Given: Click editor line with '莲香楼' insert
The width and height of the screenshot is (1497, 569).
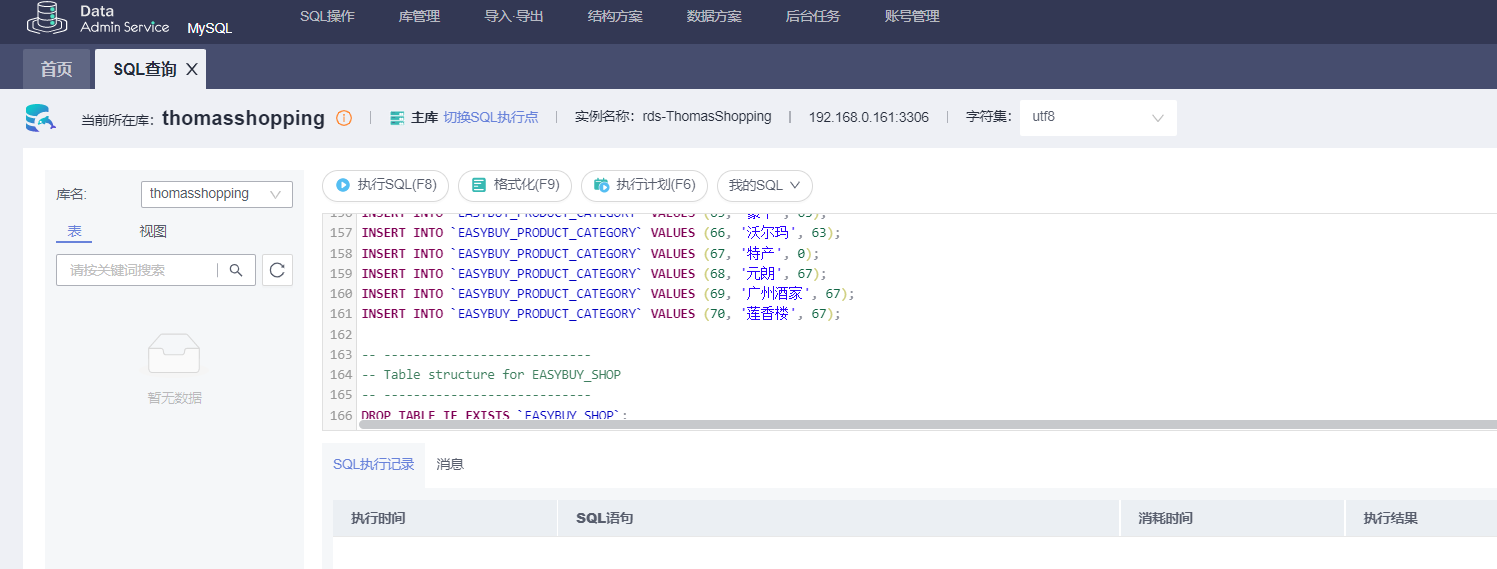Looking at the screenshot, I should [x=601, y=313].
